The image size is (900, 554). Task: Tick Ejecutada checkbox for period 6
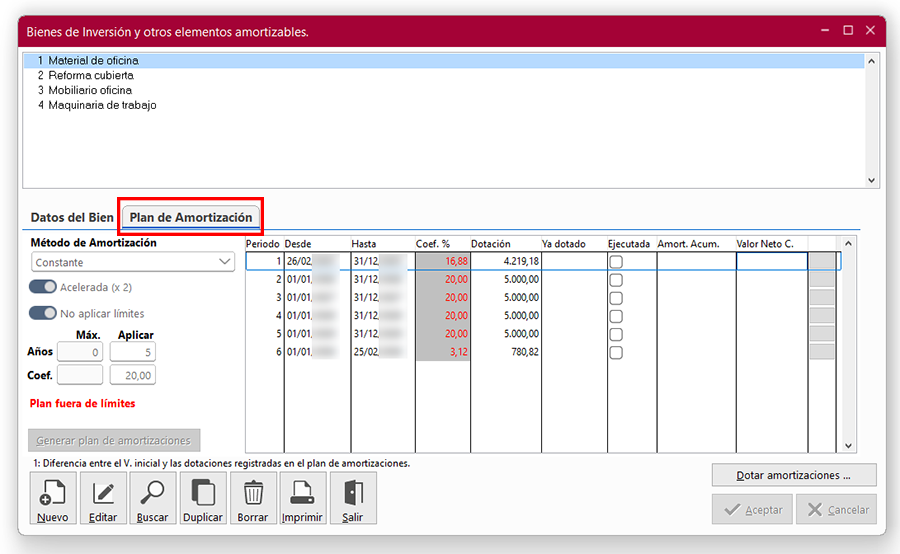[616, 353]
